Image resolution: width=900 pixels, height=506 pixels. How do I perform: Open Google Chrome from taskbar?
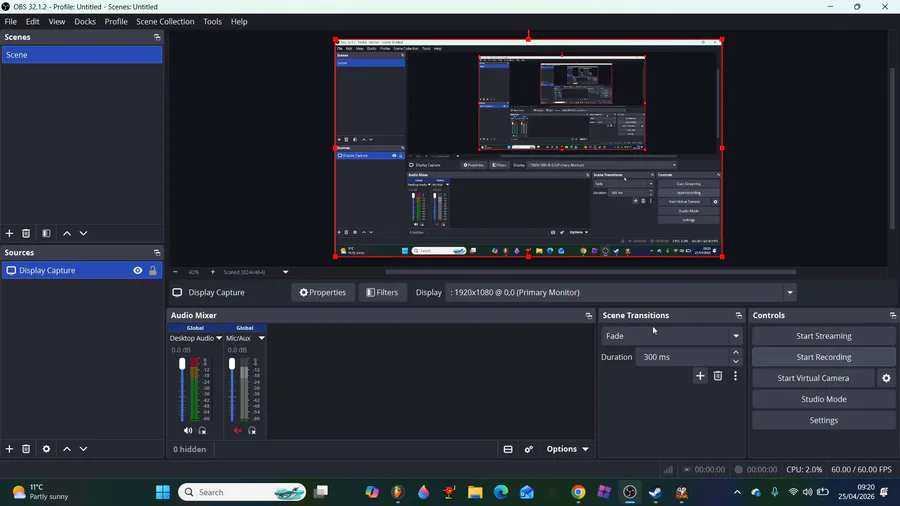click(578, 492)
